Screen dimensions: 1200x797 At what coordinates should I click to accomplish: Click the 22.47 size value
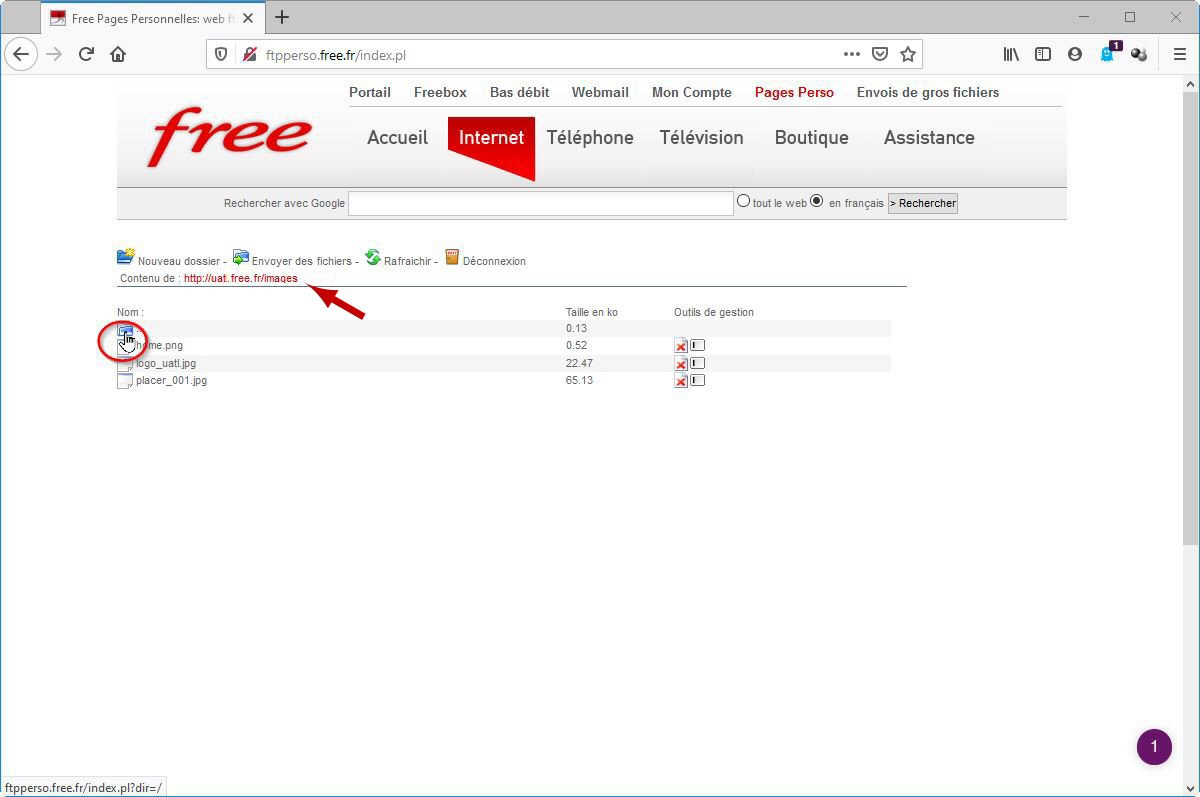coord(579,363)
